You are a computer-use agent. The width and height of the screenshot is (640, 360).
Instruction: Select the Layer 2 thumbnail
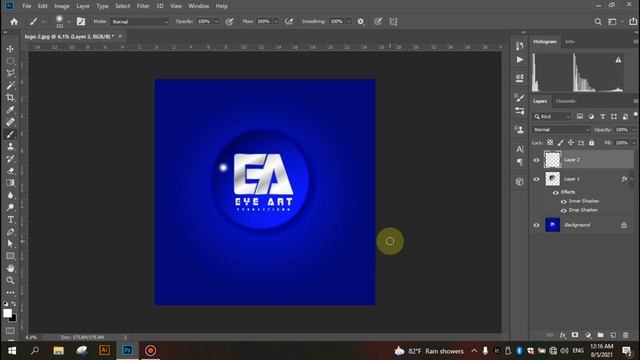553,160
